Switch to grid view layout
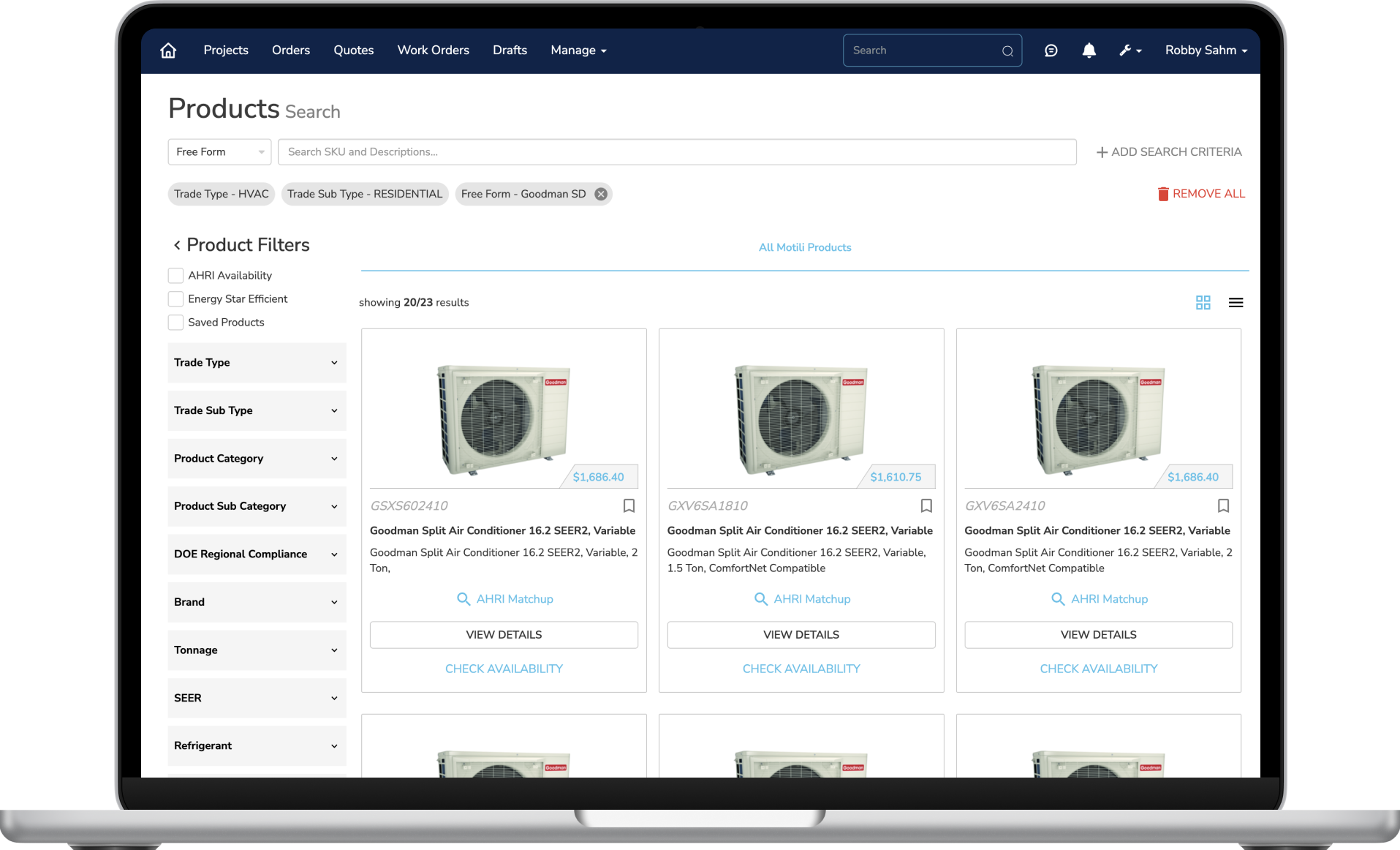Image resolution: width=1400 pixels, height=850 pixels. 1203,302
